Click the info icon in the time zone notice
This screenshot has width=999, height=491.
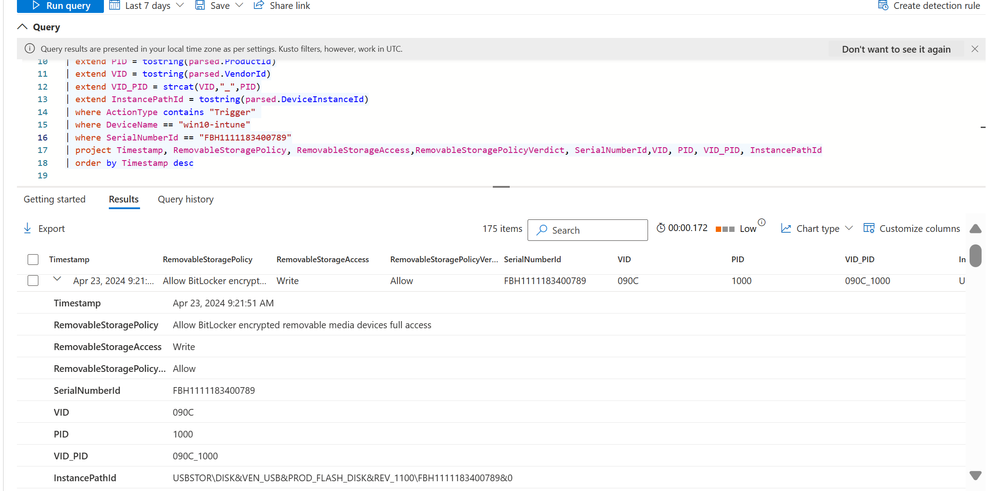pos(29,49)
